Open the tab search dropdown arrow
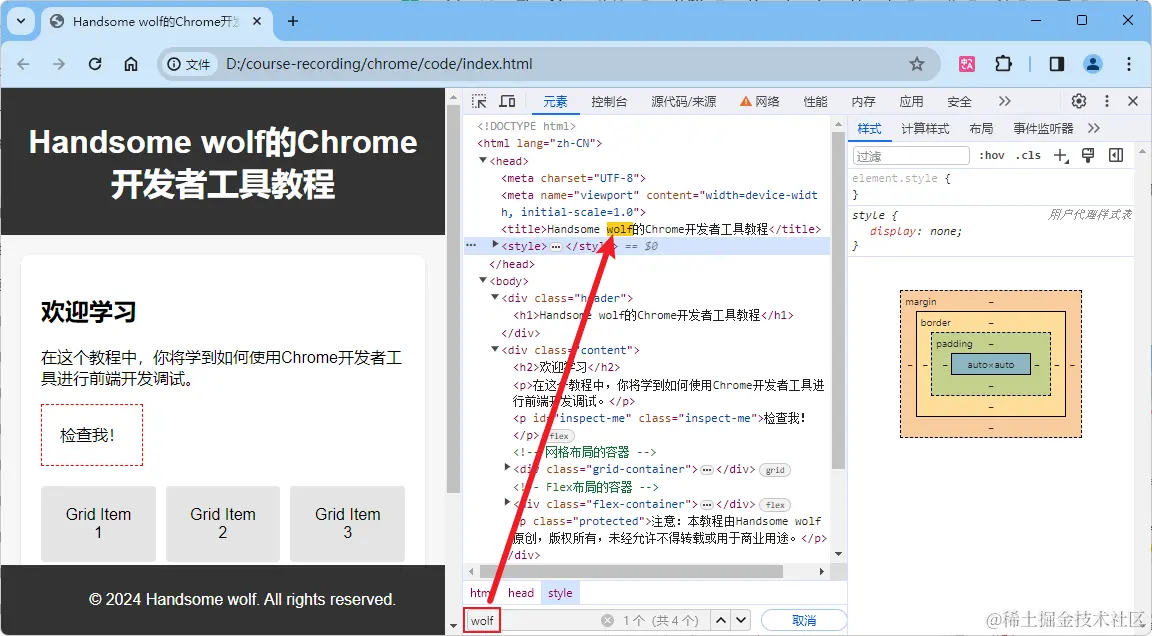1152x636 pixels. pyautogui.click(x=21, y=21)
